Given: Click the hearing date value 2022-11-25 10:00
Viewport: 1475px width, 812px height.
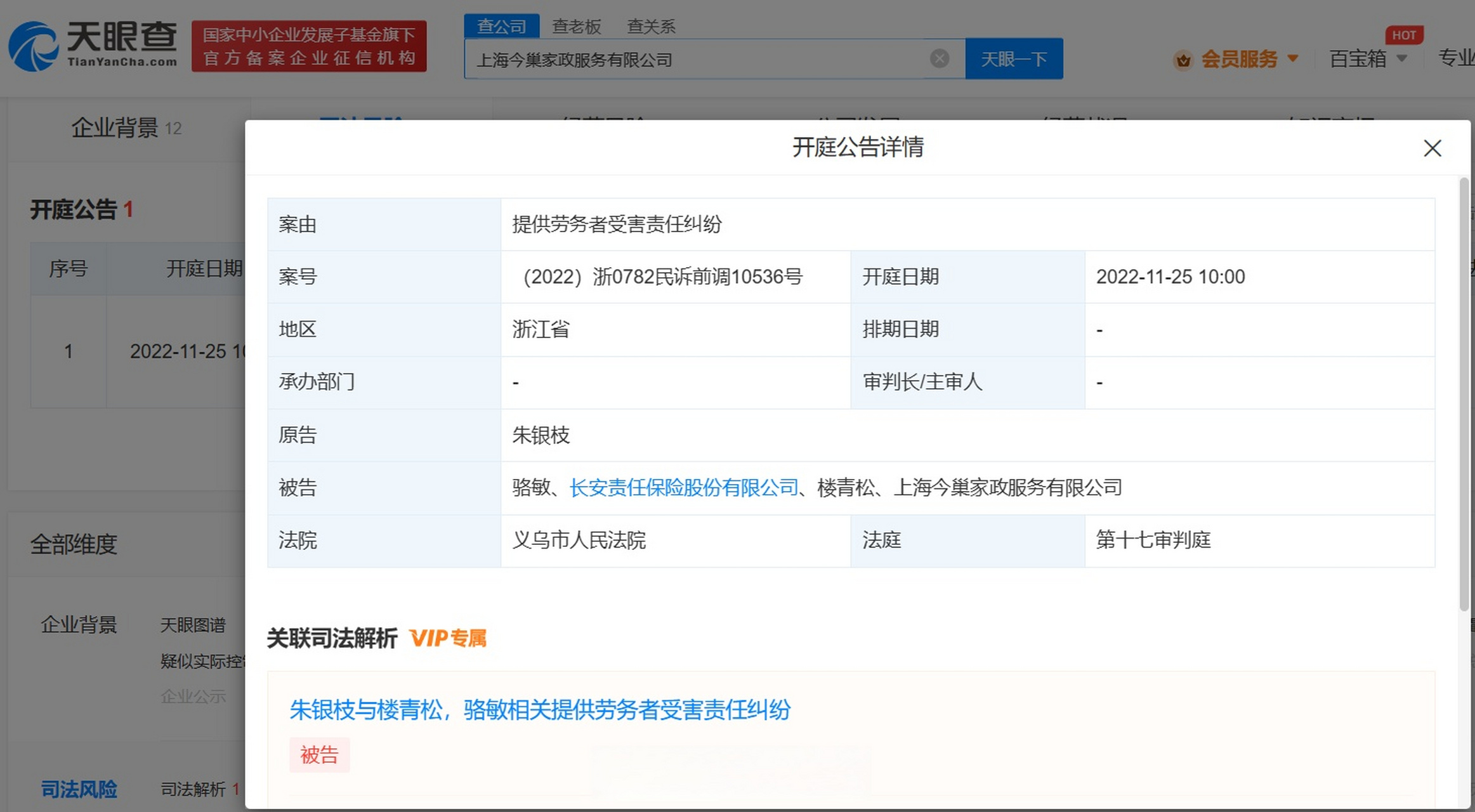Looking at the screenshot, I should [1170, 277].
